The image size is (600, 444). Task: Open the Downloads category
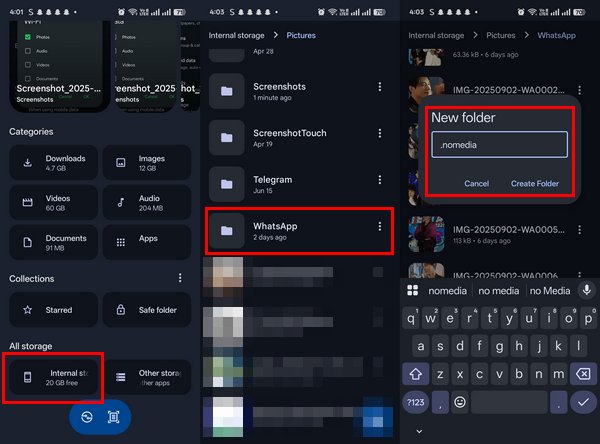pos(53,163)
